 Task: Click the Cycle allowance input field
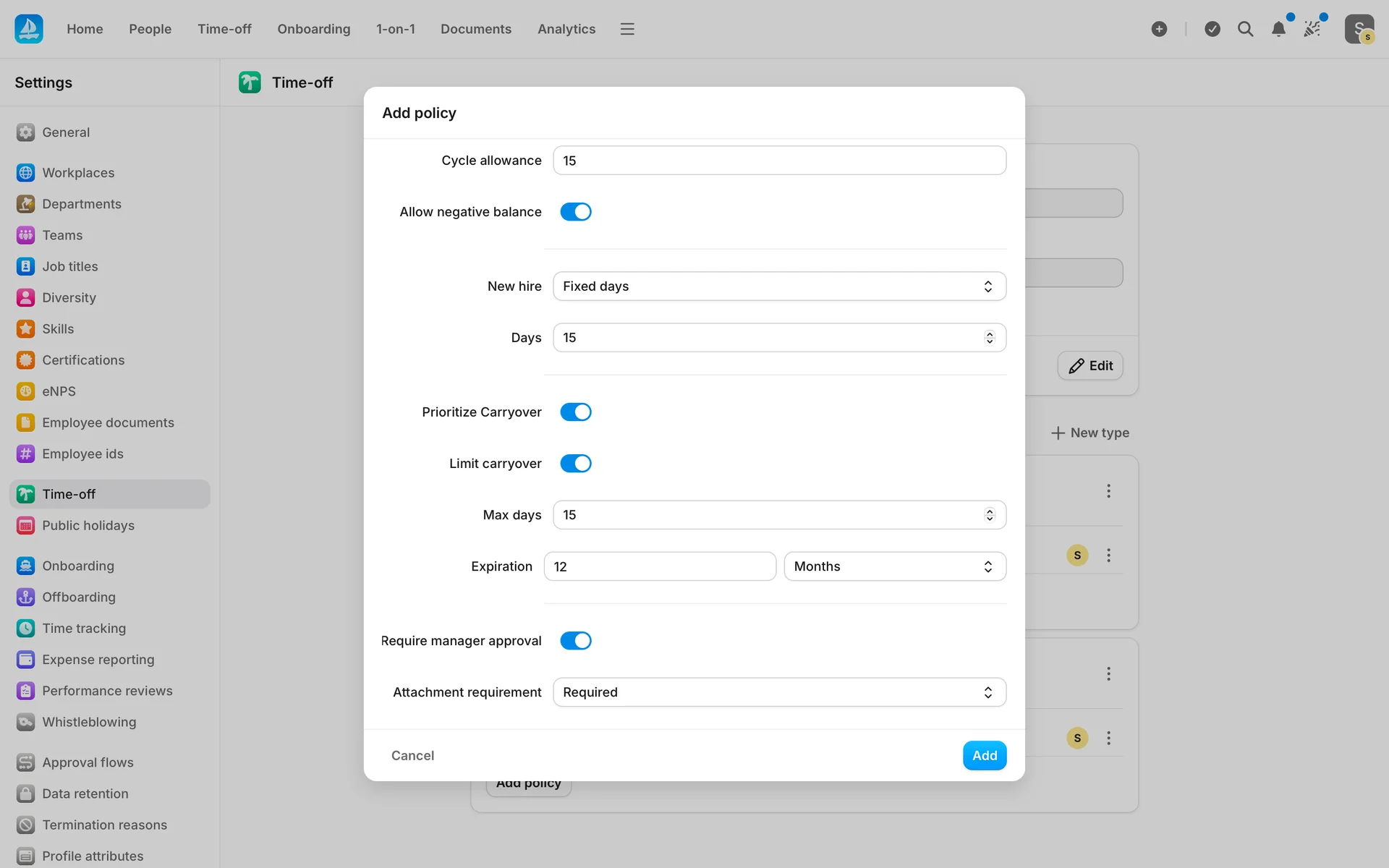[x=779, y=161]
